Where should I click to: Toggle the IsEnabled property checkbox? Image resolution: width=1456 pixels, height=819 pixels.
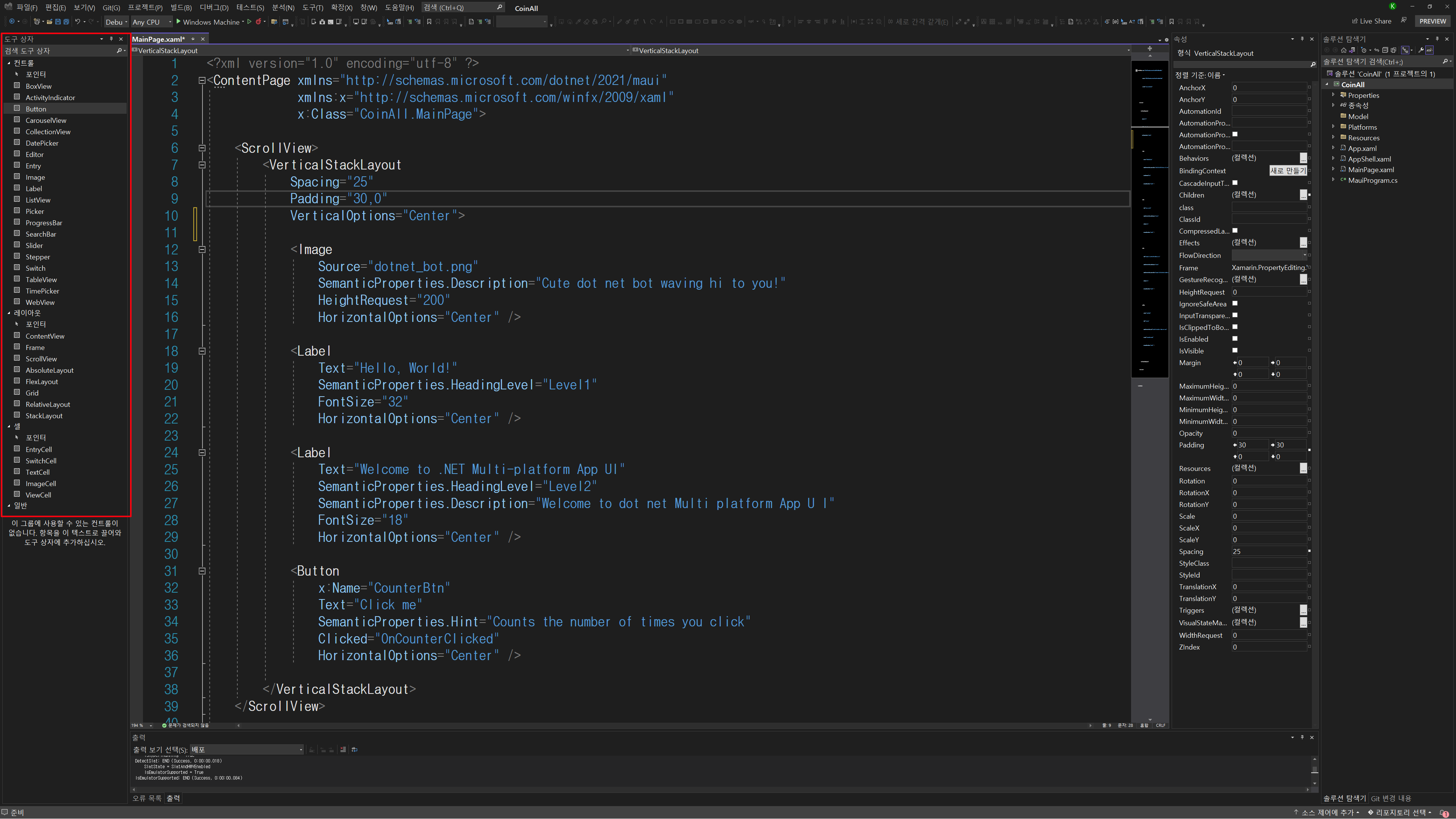(1235, 339)
